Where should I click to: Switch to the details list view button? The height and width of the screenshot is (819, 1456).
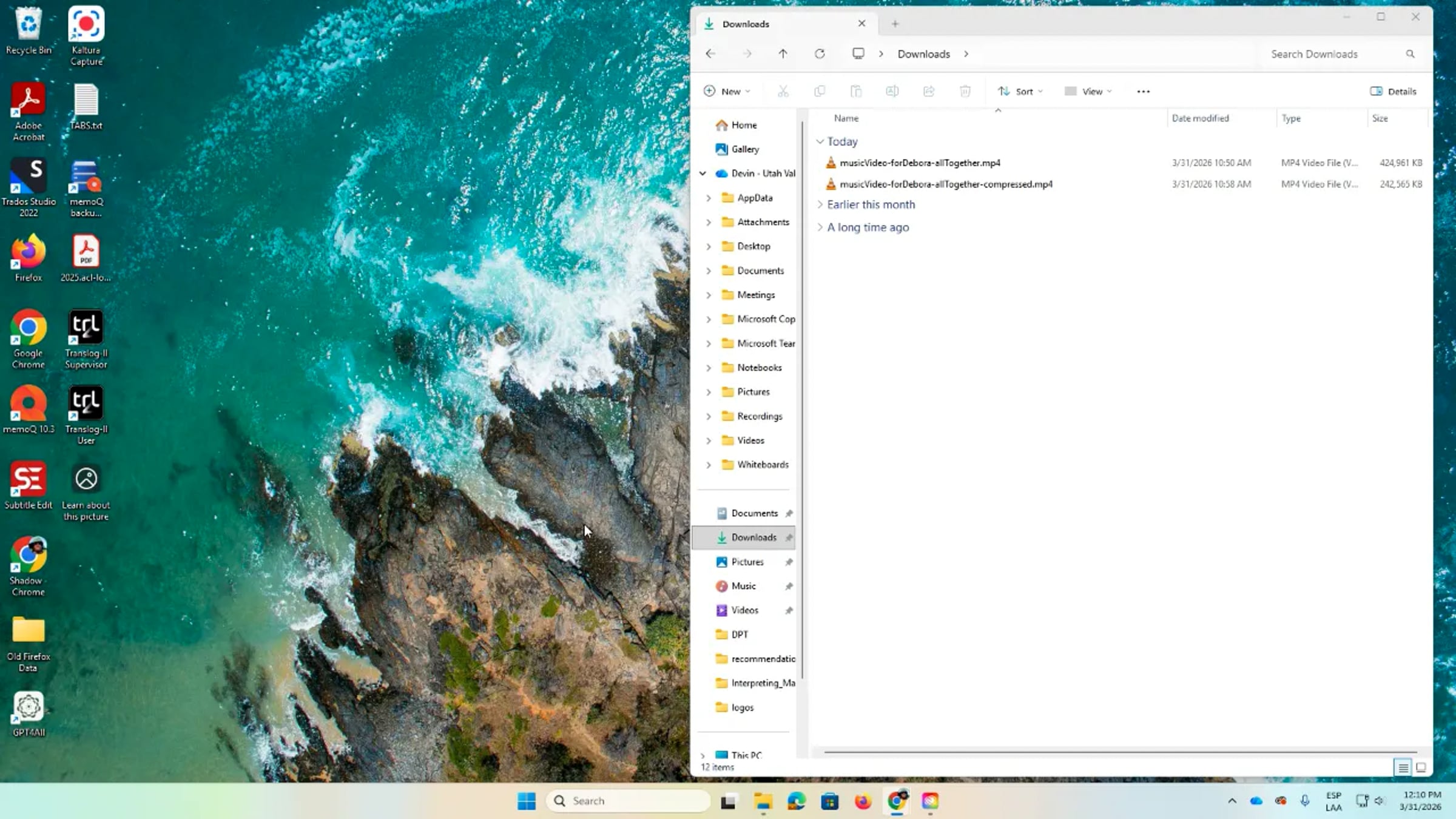(x=1403, y=767)
